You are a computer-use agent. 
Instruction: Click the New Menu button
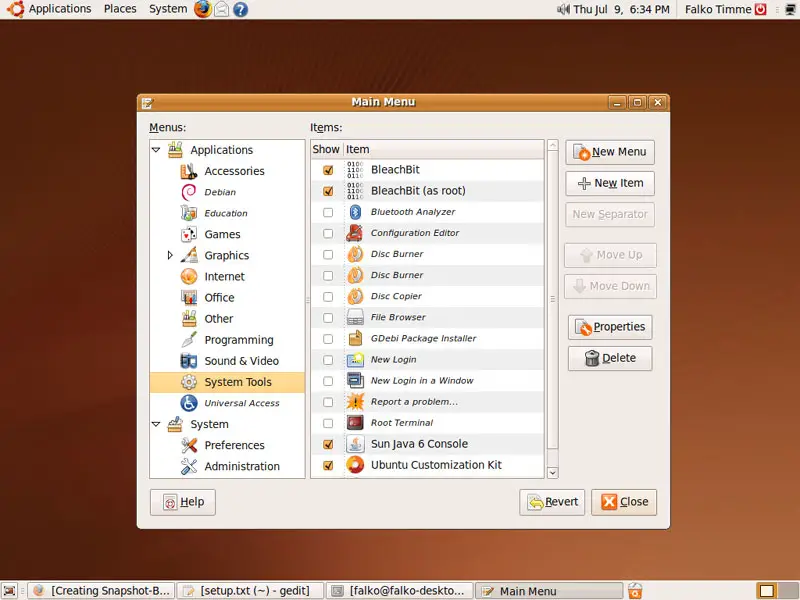(610, 152)
